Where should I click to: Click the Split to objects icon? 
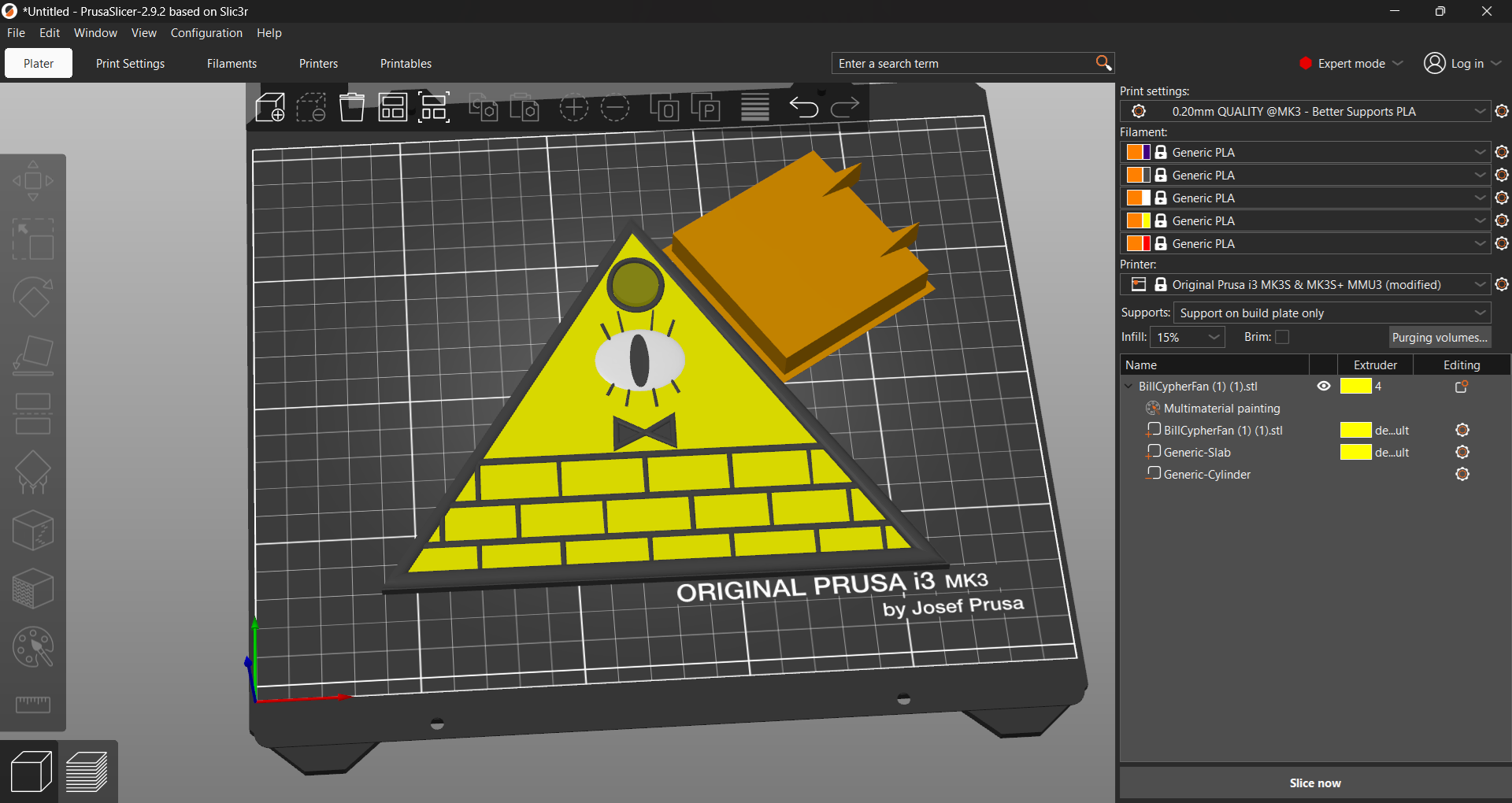pos(665,107)
